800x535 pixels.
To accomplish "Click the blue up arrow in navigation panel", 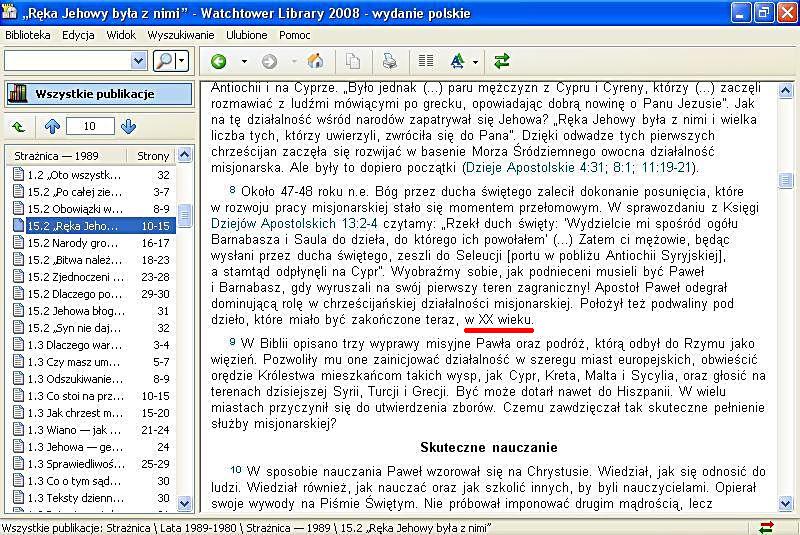I will click(52, 127).
